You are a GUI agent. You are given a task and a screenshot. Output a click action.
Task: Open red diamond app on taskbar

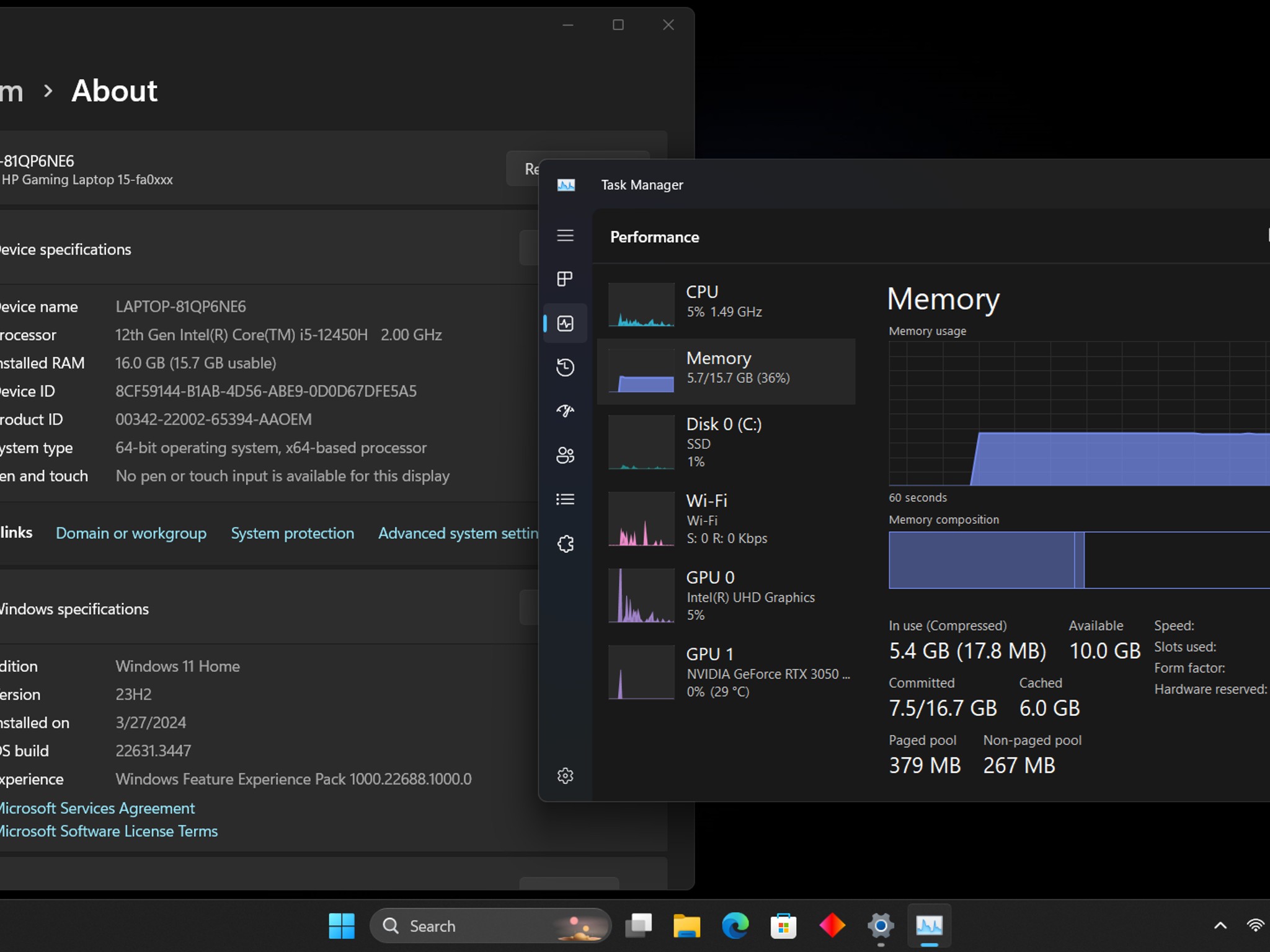[x=832, y=926]
